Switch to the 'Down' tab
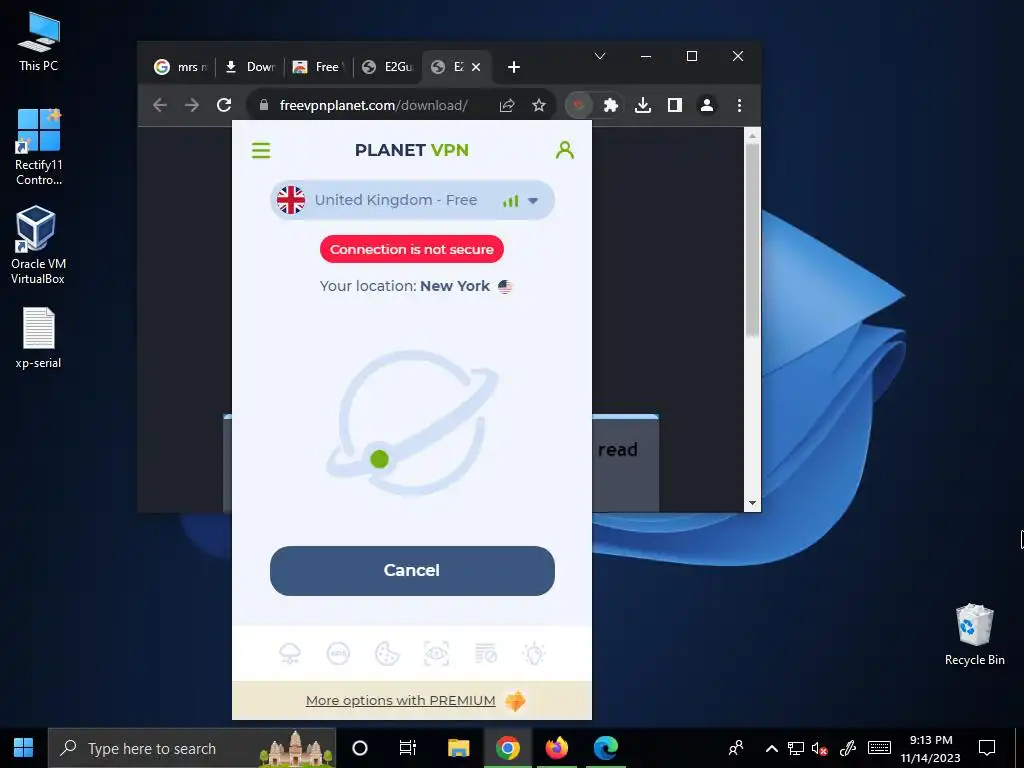Screen dimensions: 1024x768 (250, 67)
